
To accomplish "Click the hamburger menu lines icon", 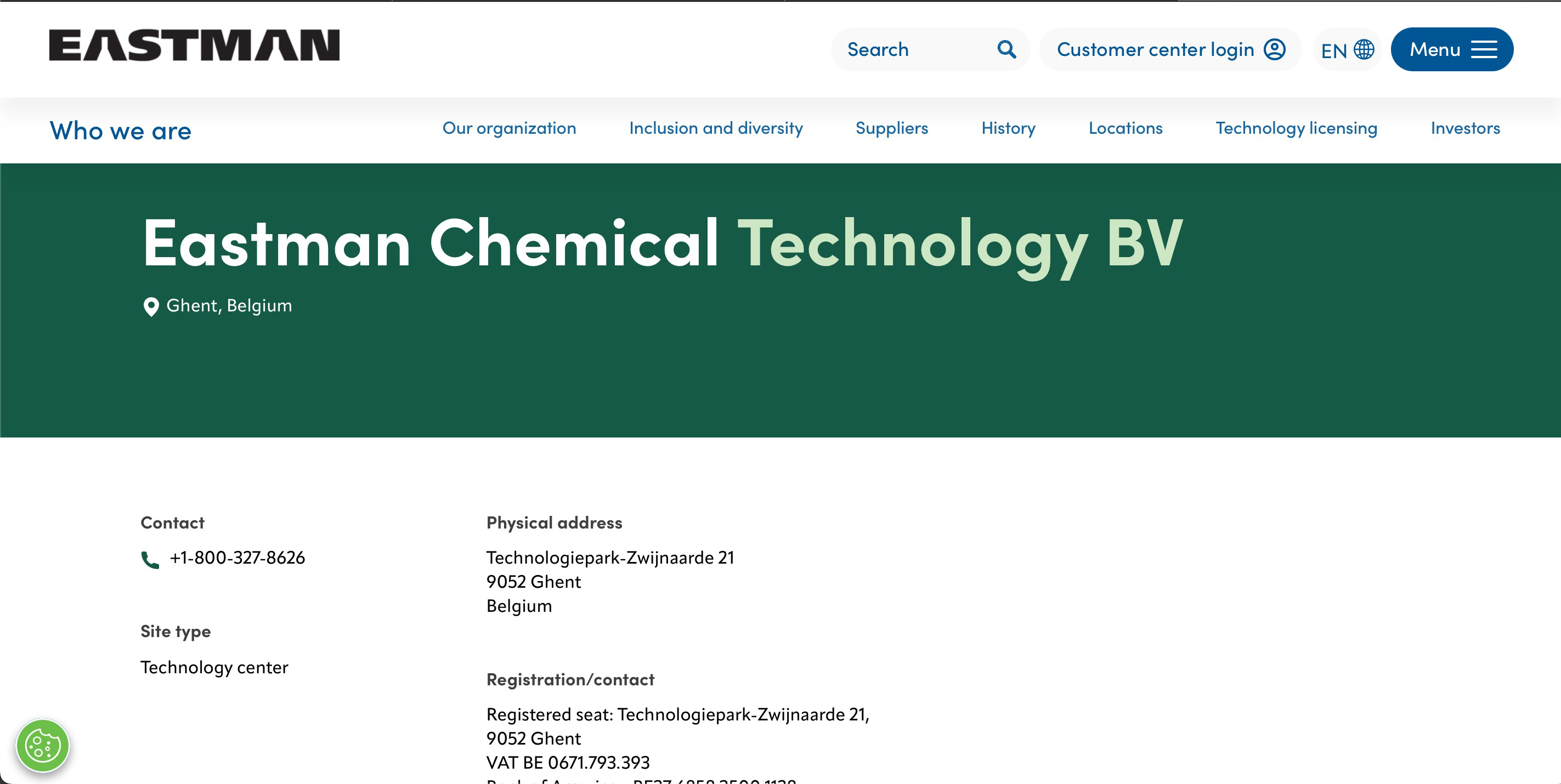I will coord(1484,49).
